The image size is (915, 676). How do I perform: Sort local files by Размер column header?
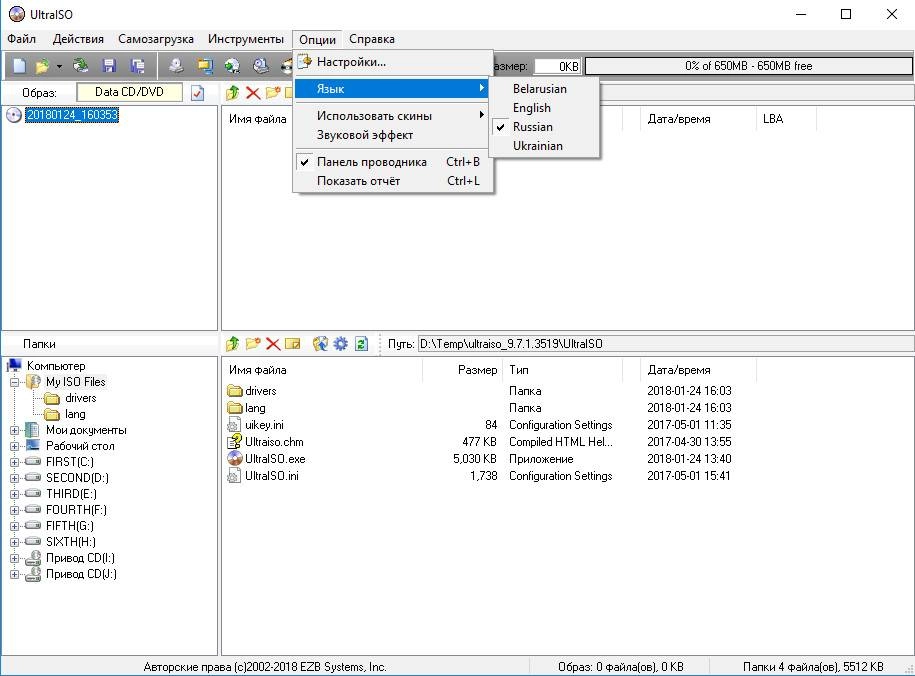461,370
